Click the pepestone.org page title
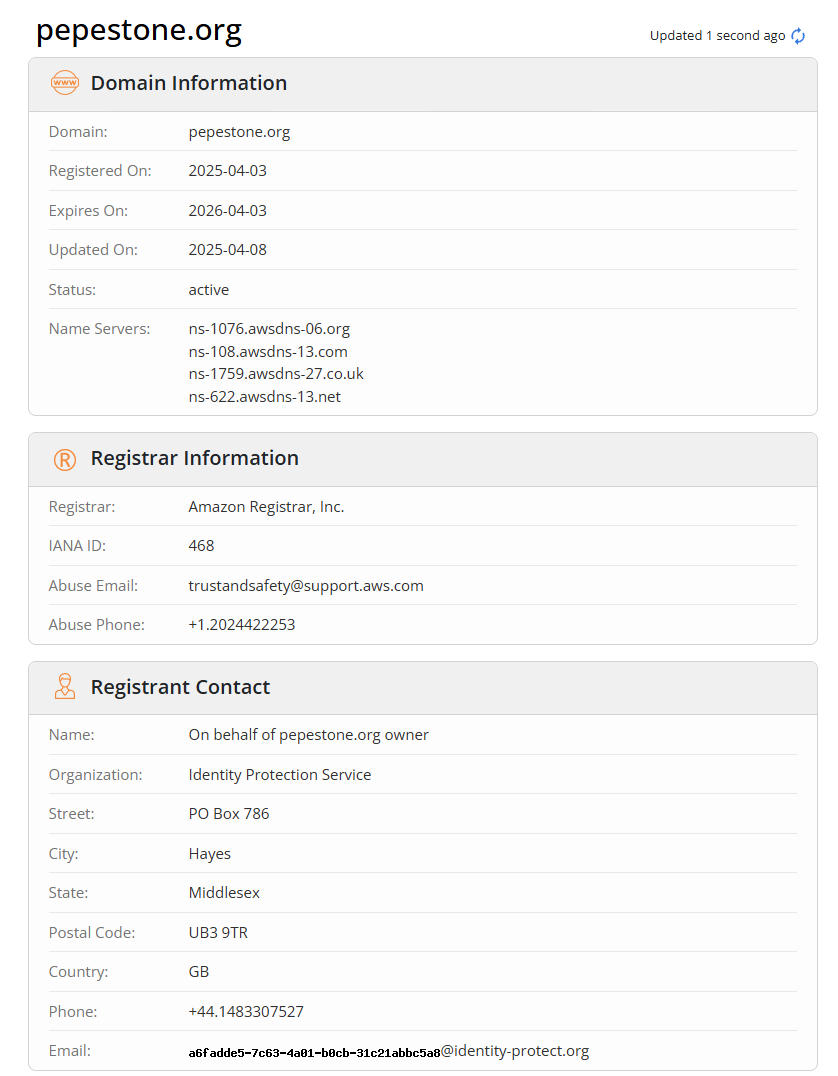The width and height of the screenshot is (838, 1076). tap(139, 30)
